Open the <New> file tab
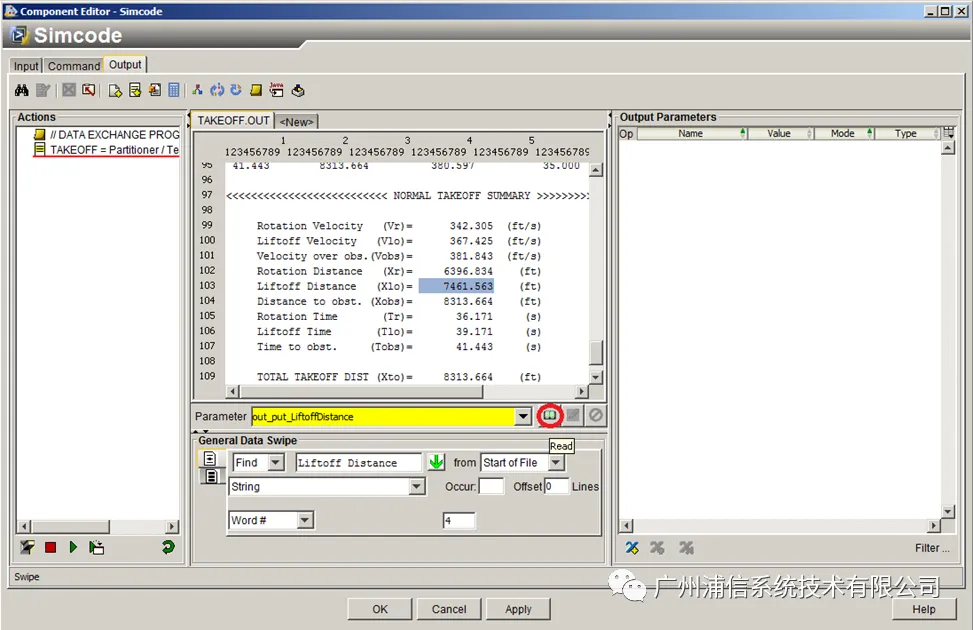Image resolution: width=973 pixels, height=630 pixels. (x=297, y=122)
